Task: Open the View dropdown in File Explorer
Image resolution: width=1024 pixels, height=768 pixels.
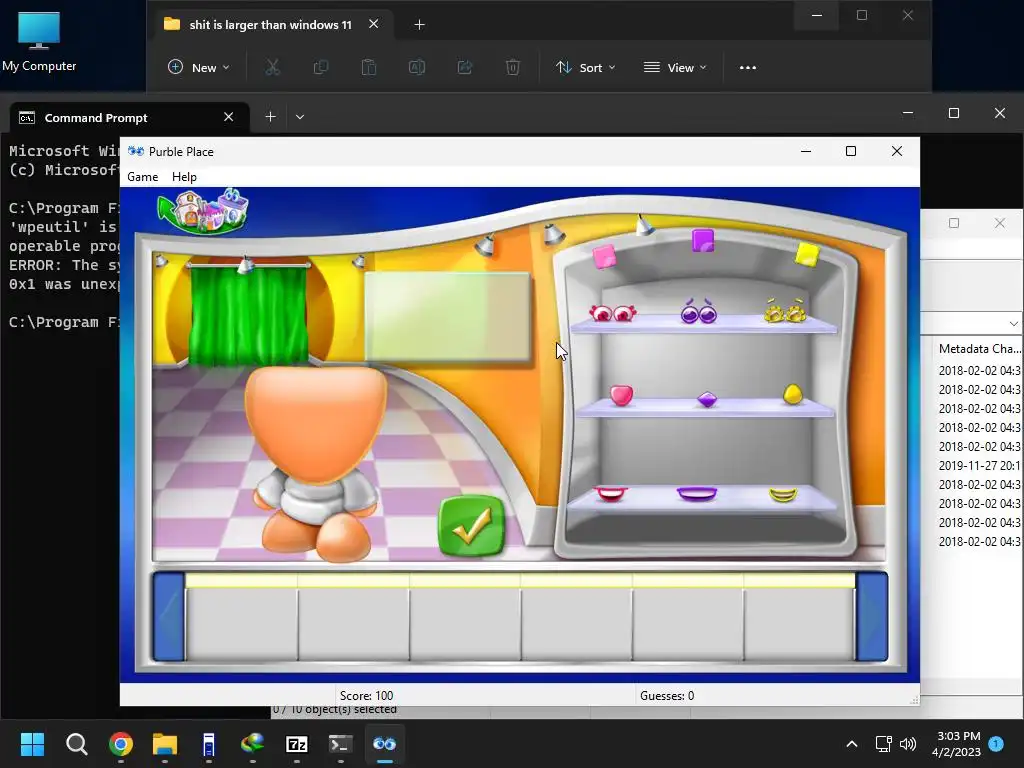Action: pyautogui.click(x=675, y=67)
